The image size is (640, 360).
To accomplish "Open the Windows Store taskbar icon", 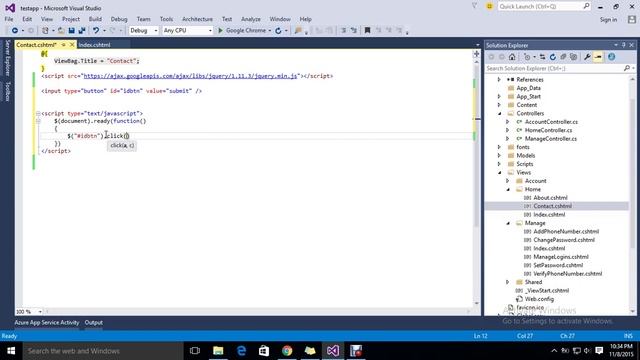I will 264,351.
